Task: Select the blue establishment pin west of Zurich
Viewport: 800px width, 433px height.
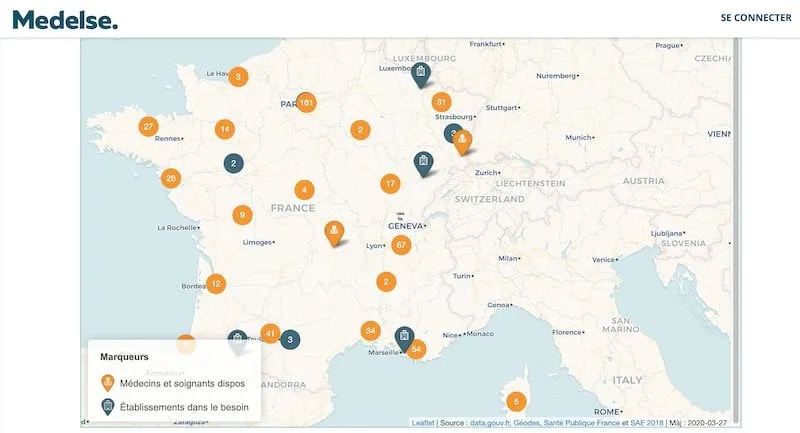Action: pos(424,162)
